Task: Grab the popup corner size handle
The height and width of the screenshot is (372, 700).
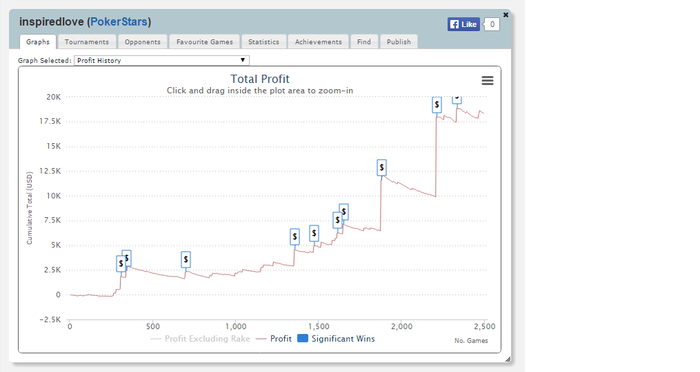Action: pyautogui.click(x=507, y=359)
